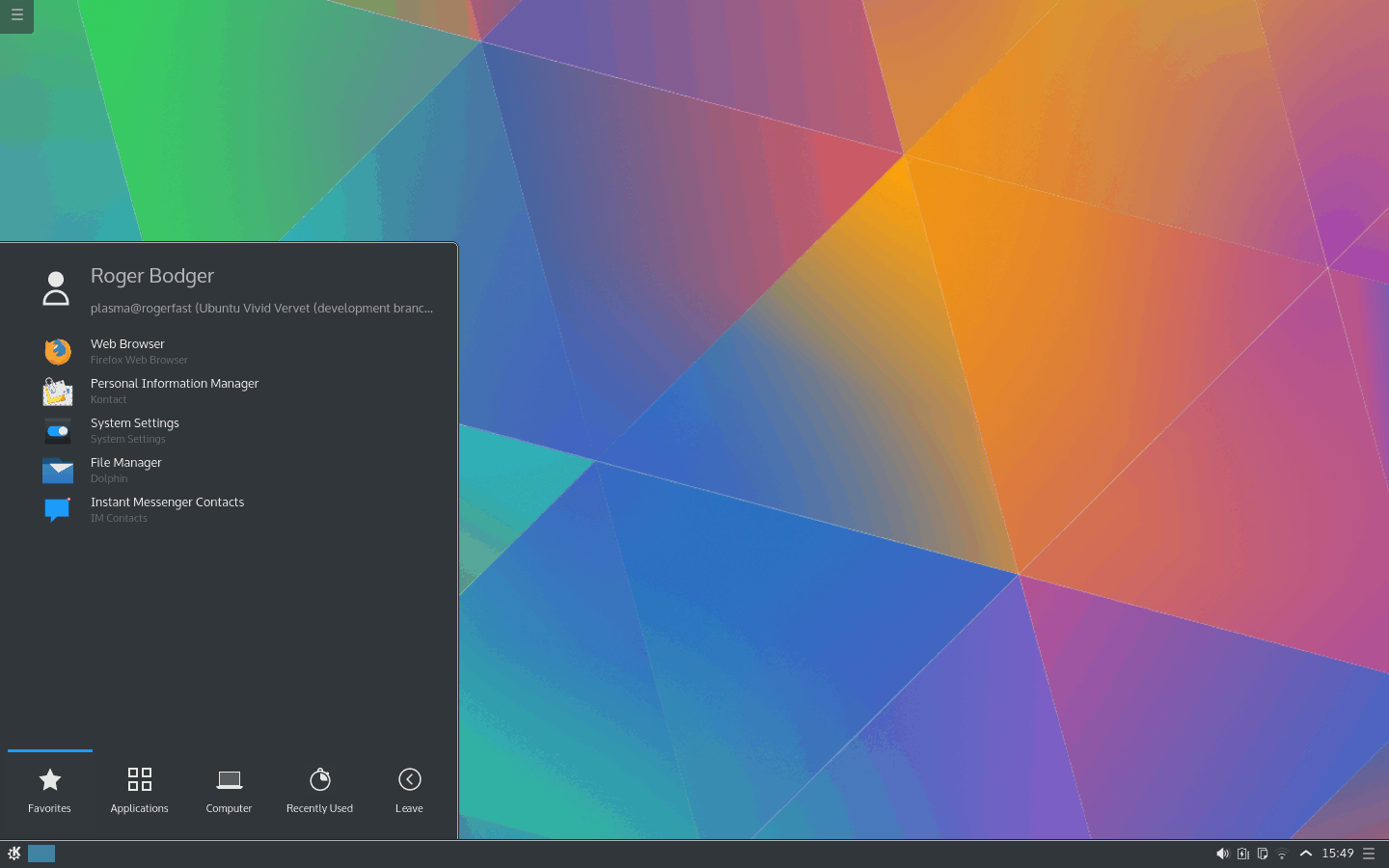
Task: Open the desktop toolbox hamburger menu
Action: [16, 15]
